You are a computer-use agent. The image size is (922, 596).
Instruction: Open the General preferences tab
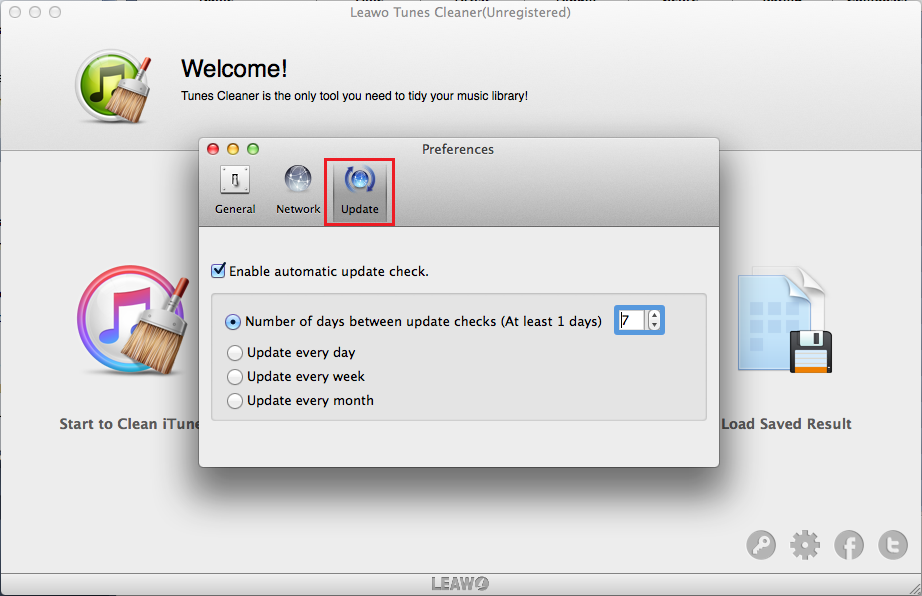click(235, 190)
